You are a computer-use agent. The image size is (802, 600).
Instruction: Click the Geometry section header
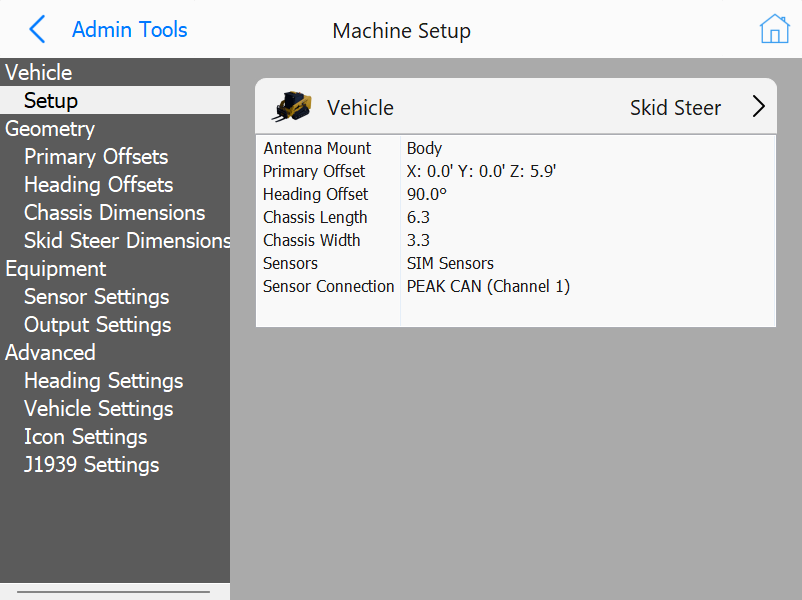pos(50,128)
